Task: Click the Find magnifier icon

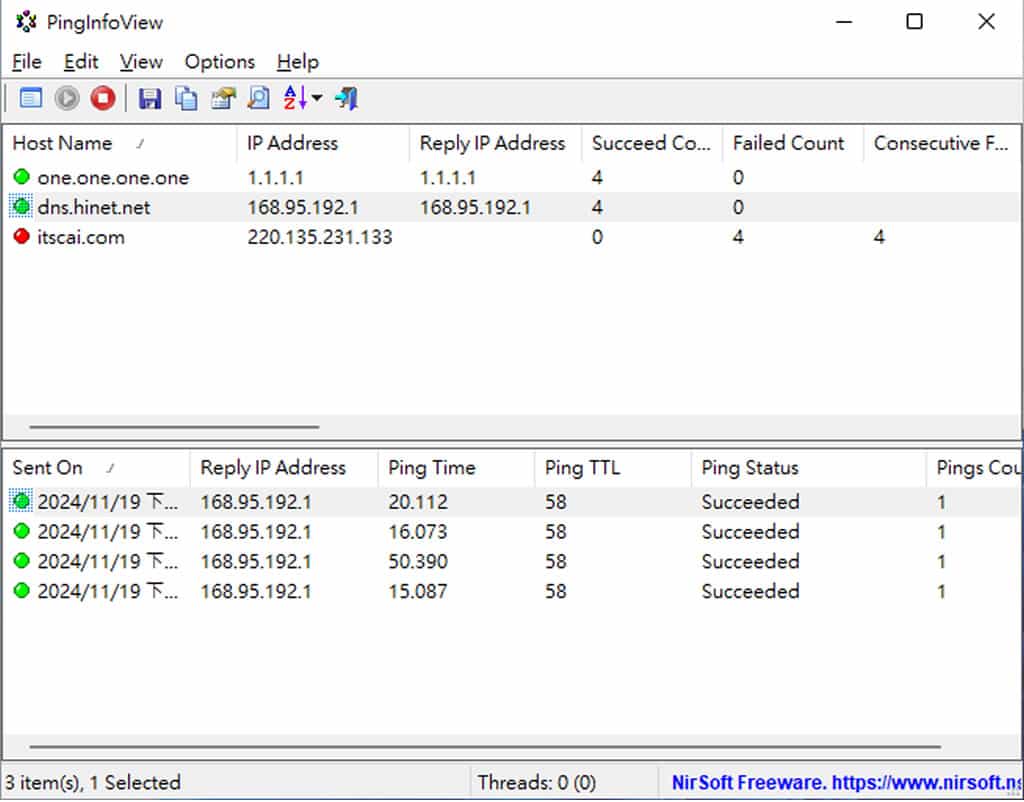Action: 258,98
